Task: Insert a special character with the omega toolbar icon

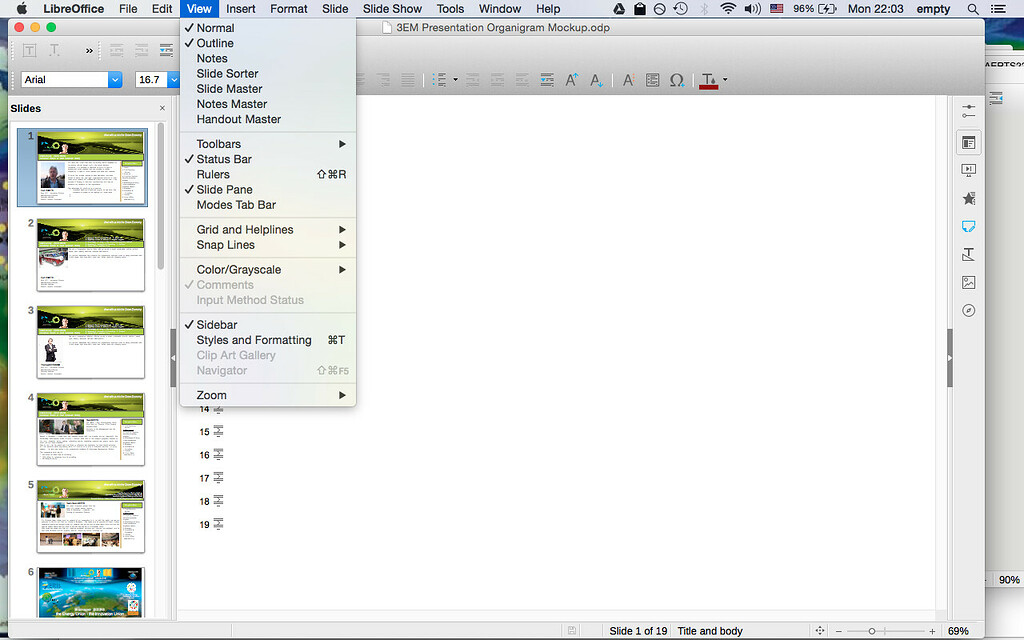Action: pyautogui.click(x=677, y=80)
